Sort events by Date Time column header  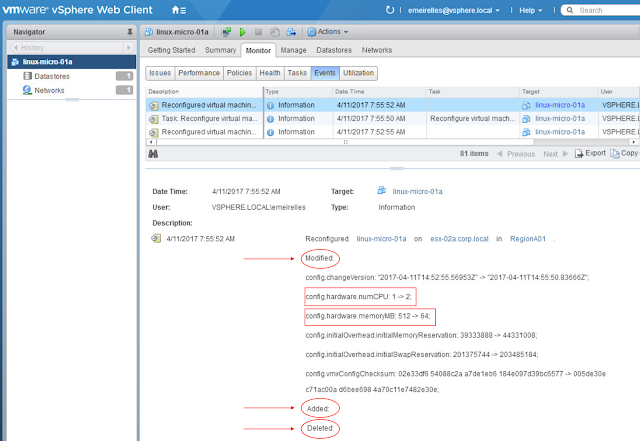click(379, 91)
